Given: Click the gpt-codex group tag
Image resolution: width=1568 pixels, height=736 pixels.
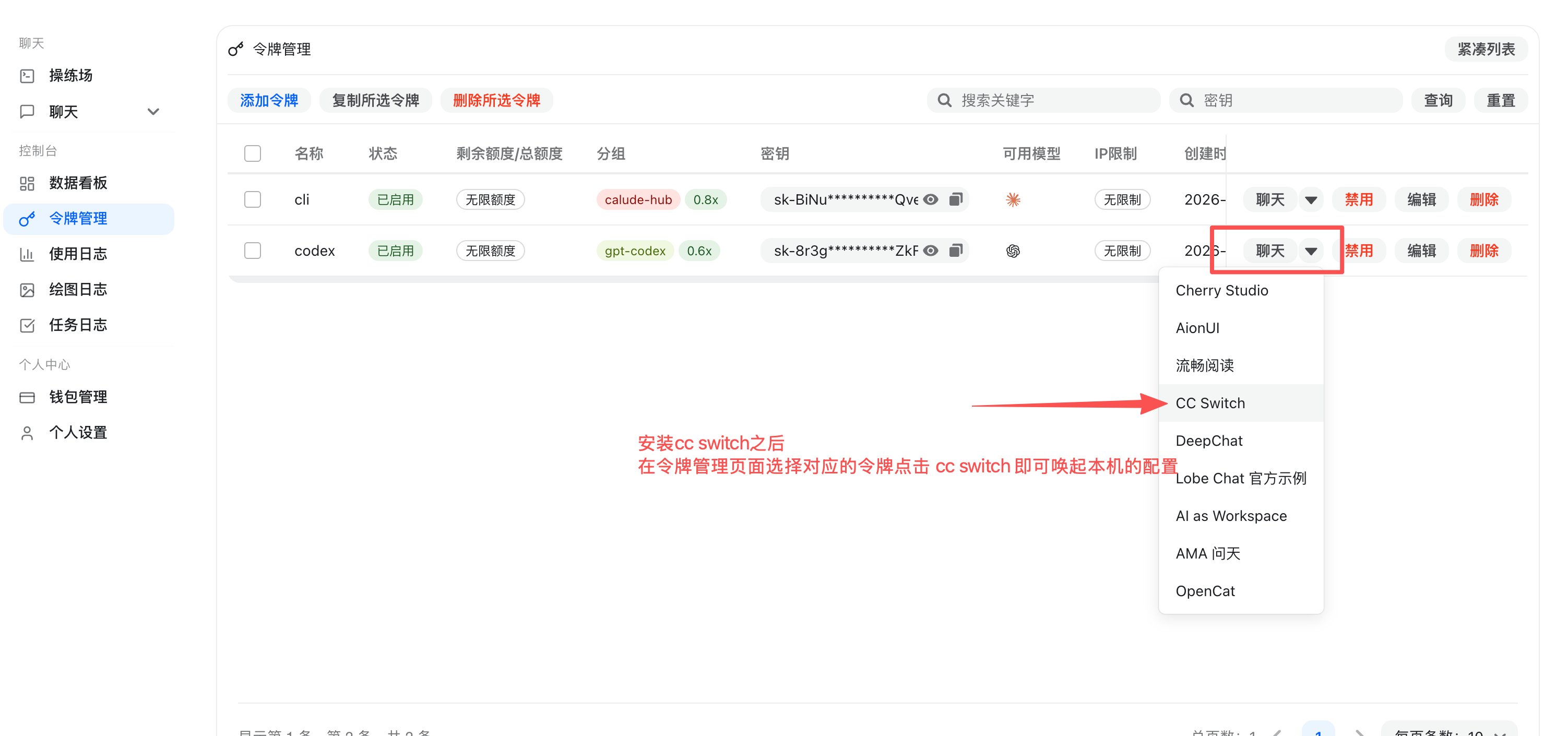Looking at the screenshot, I should pyautogui.click(x=635, y=251).
